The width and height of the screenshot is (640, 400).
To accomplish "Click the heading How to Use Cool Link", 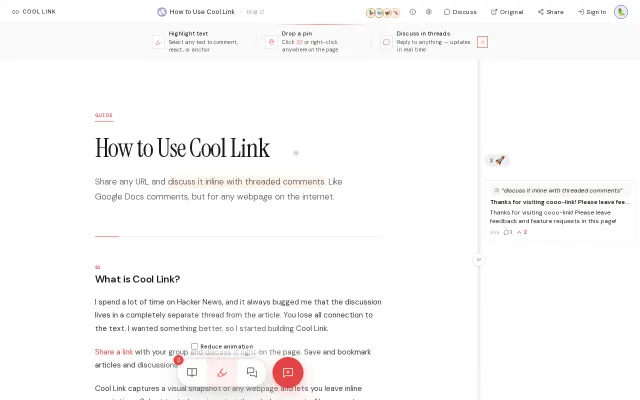I will click(x=182, y=148).
